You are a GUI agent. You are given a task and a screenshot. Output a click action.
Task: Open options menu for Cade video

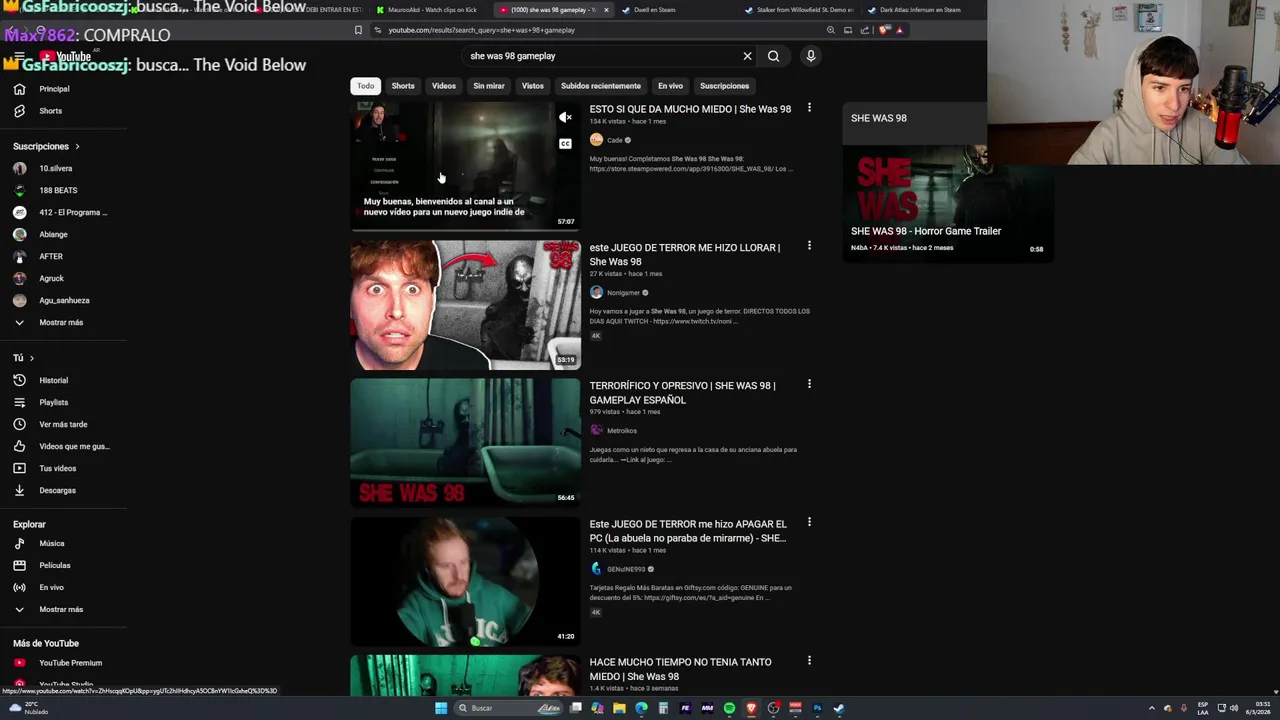coord(809,108)
